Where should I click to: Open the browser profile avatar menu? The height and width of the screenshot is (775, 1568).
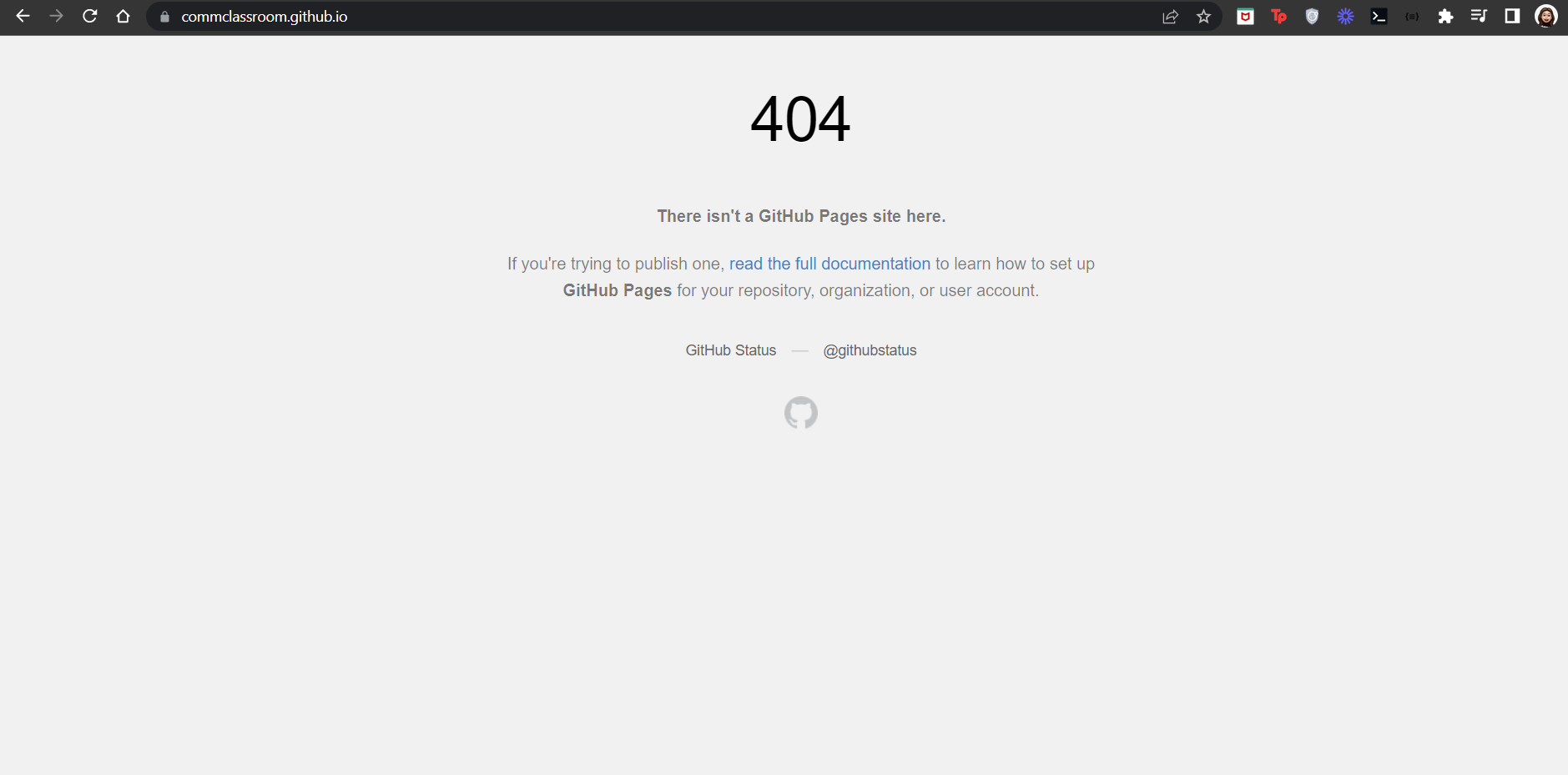pyautogui.click(x=1545, y=16)
